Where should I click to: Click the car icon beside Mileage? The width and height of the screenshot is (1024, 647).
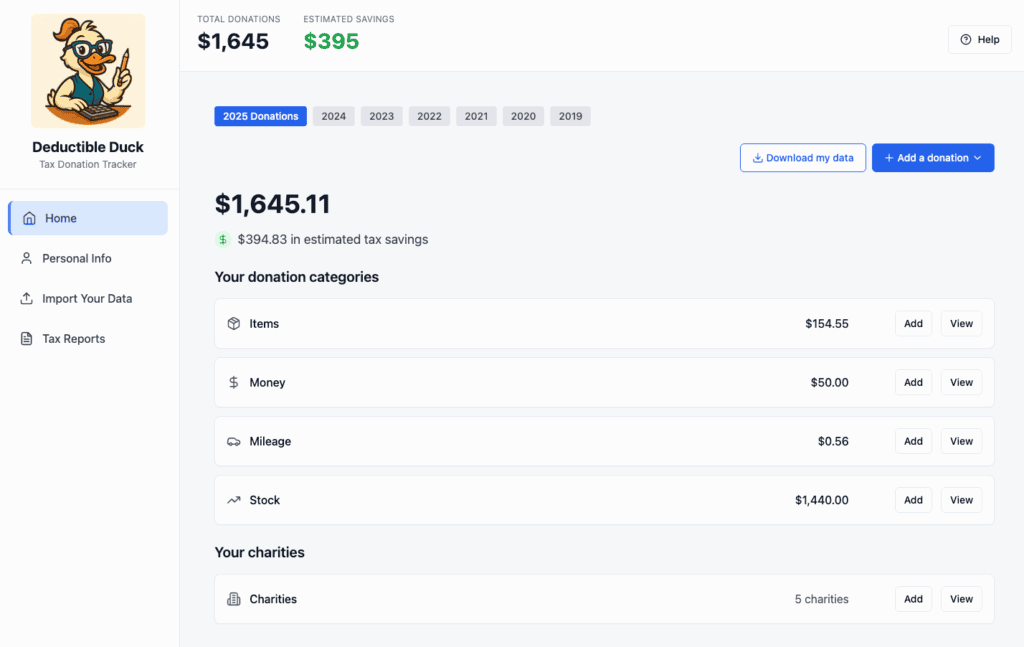click(234, 442)
